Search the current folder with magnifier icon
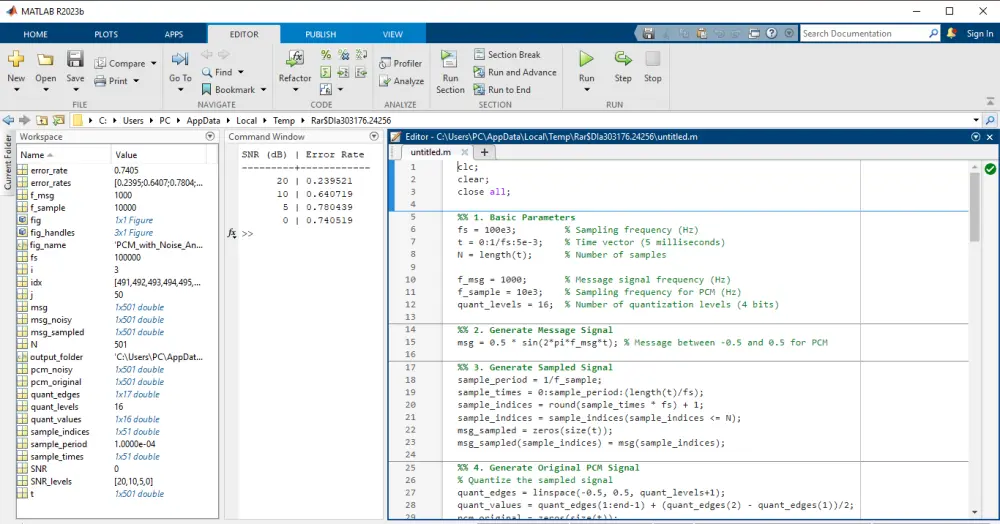1000x524 pixels. click(990, 120)
